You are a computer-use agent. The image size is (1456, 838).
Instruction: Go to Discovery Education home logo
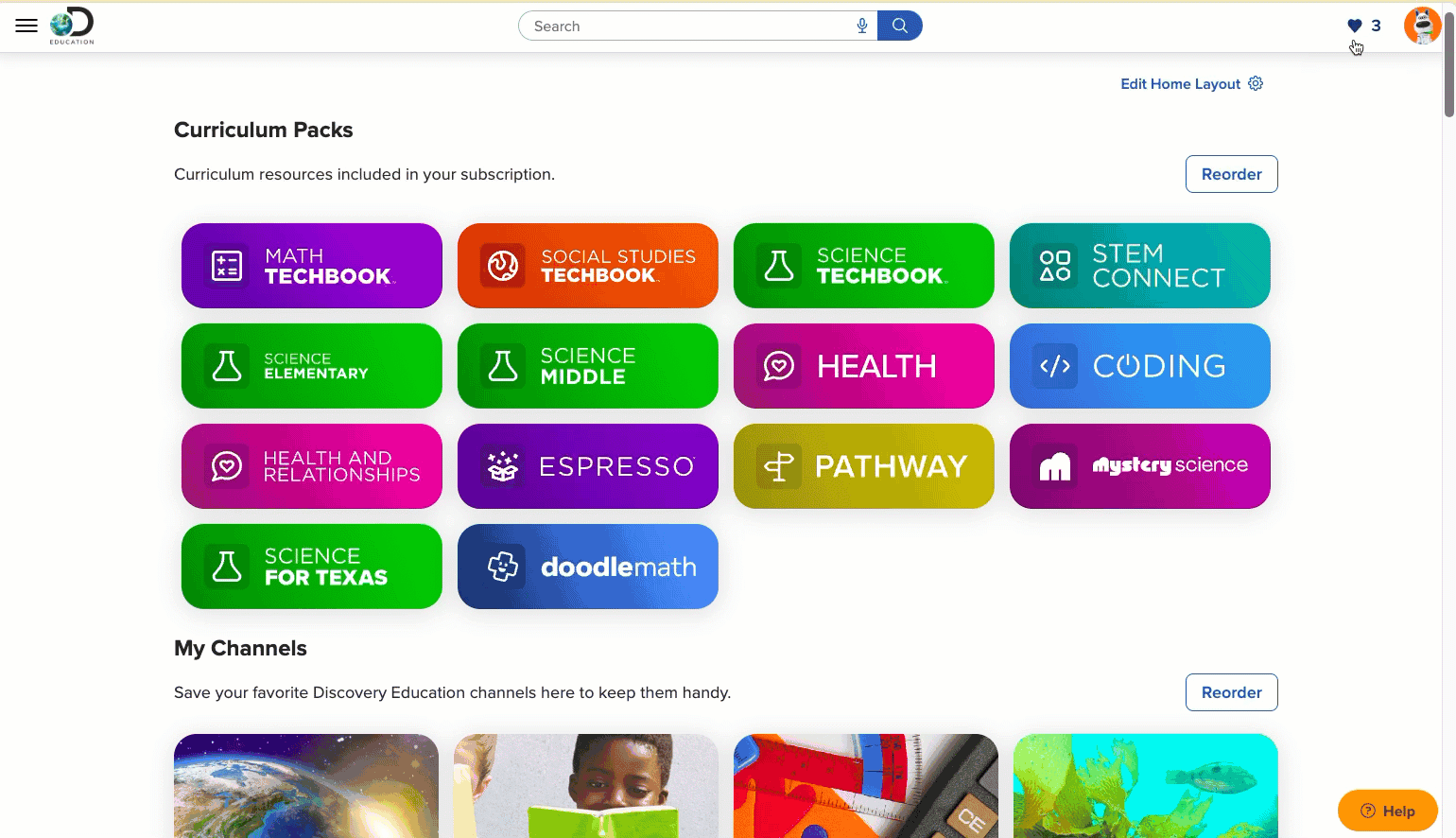click(72, 26)
